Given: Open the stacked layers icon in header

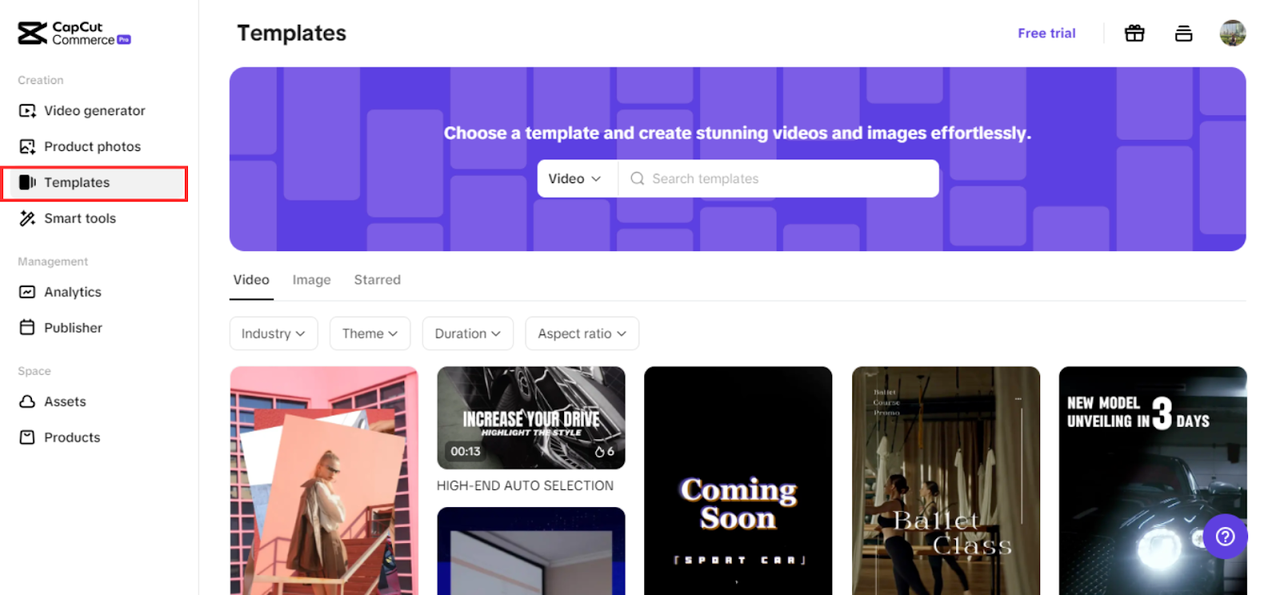Looking at the screenshot, I should (x=1183, y=33).
